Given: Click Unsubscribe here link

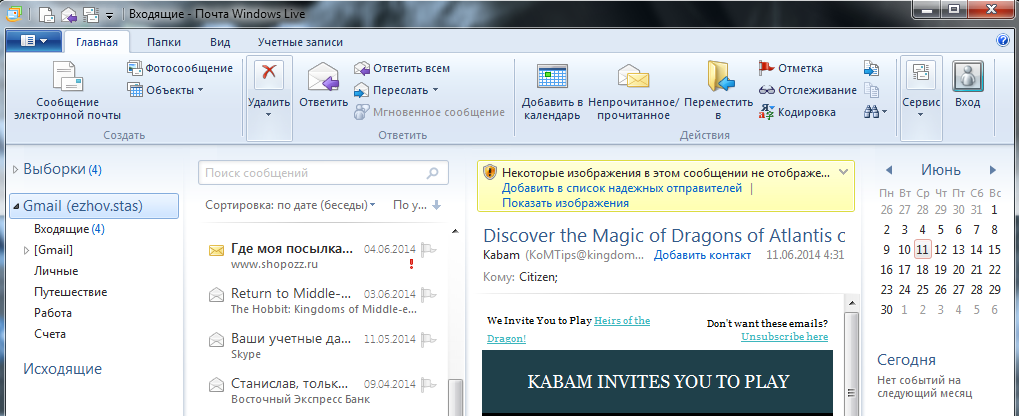Looking at the screenshot, I should (784, 337).
